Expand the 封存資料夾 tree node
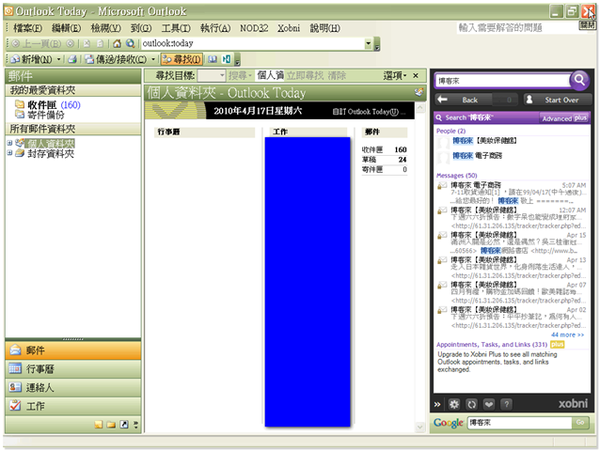 10,153
